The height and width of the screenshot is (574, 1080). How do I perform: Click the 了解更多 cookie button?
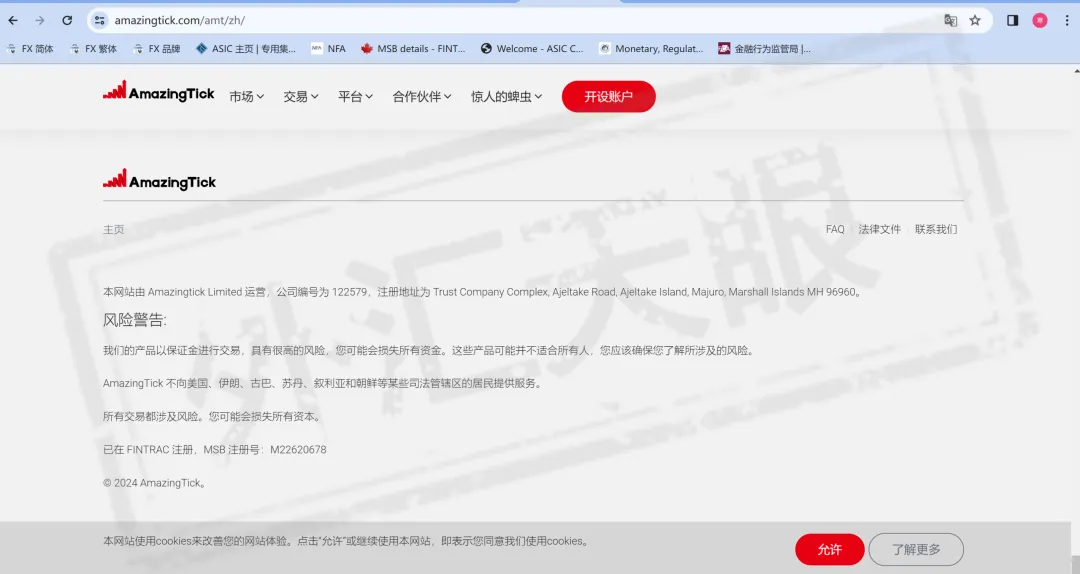click(x=916, y=549)
